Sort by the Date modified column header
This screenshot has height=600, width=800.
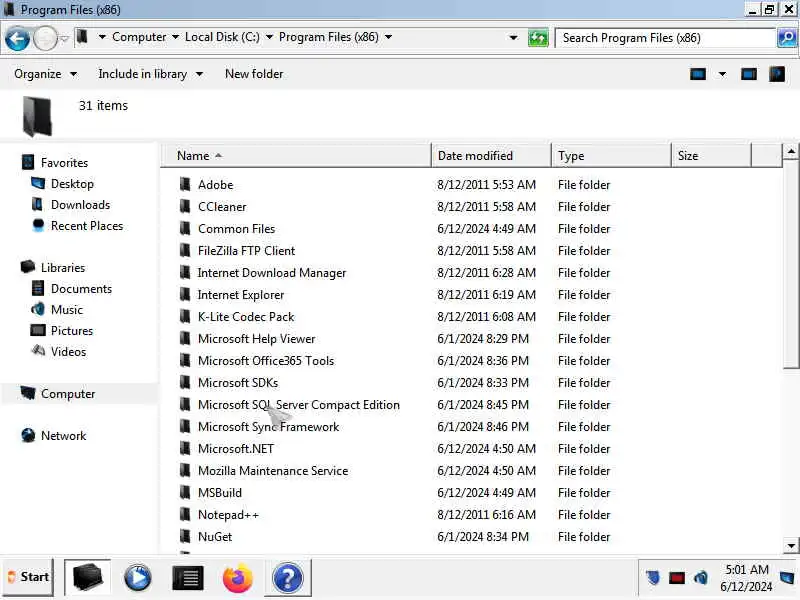pos(491,156)
